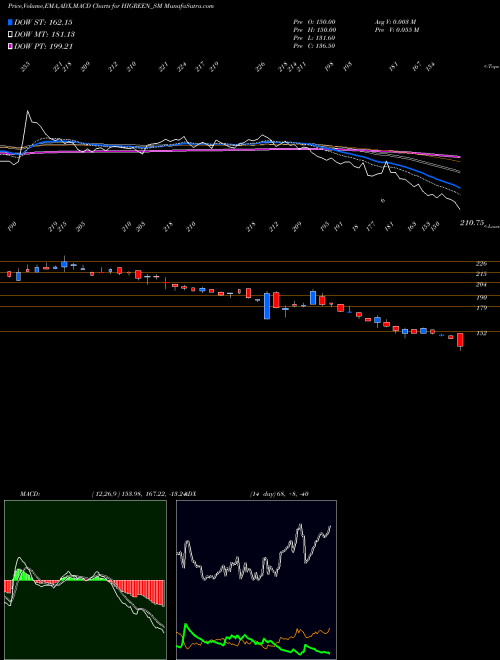Click the tall blue candlestick at chart center
The width and height of the screenshot is (500, 660).
tap(267, 306)
